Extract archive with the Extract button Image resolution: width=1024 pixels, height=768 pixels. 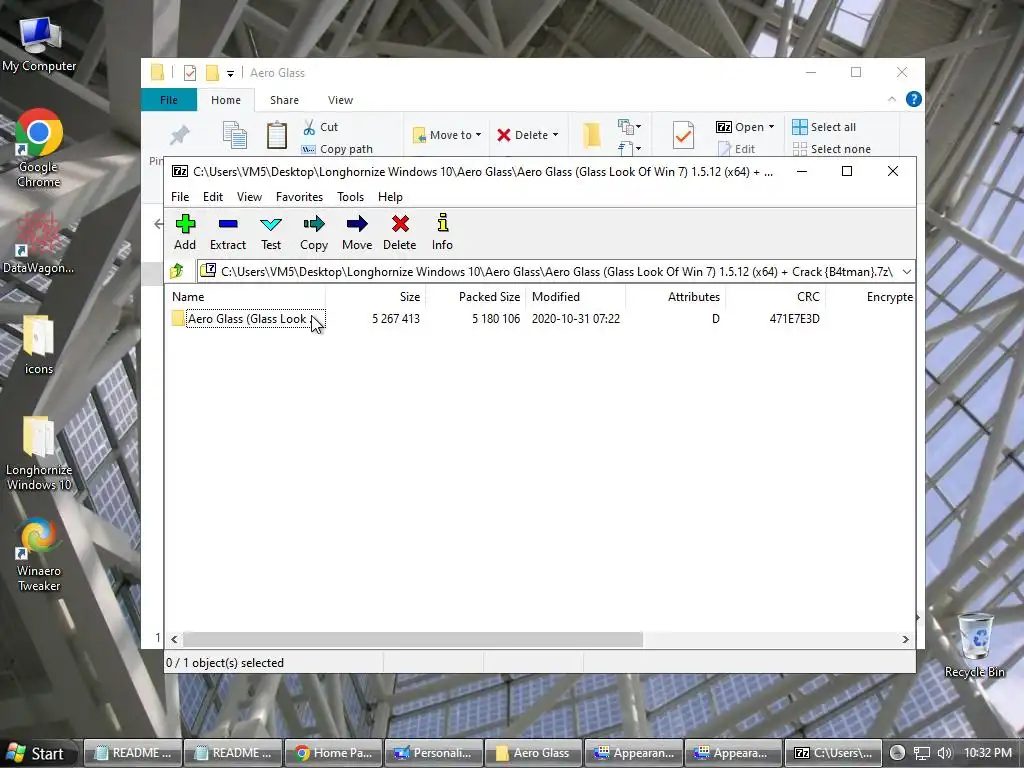pyautogui.click(x=228, y=232)
